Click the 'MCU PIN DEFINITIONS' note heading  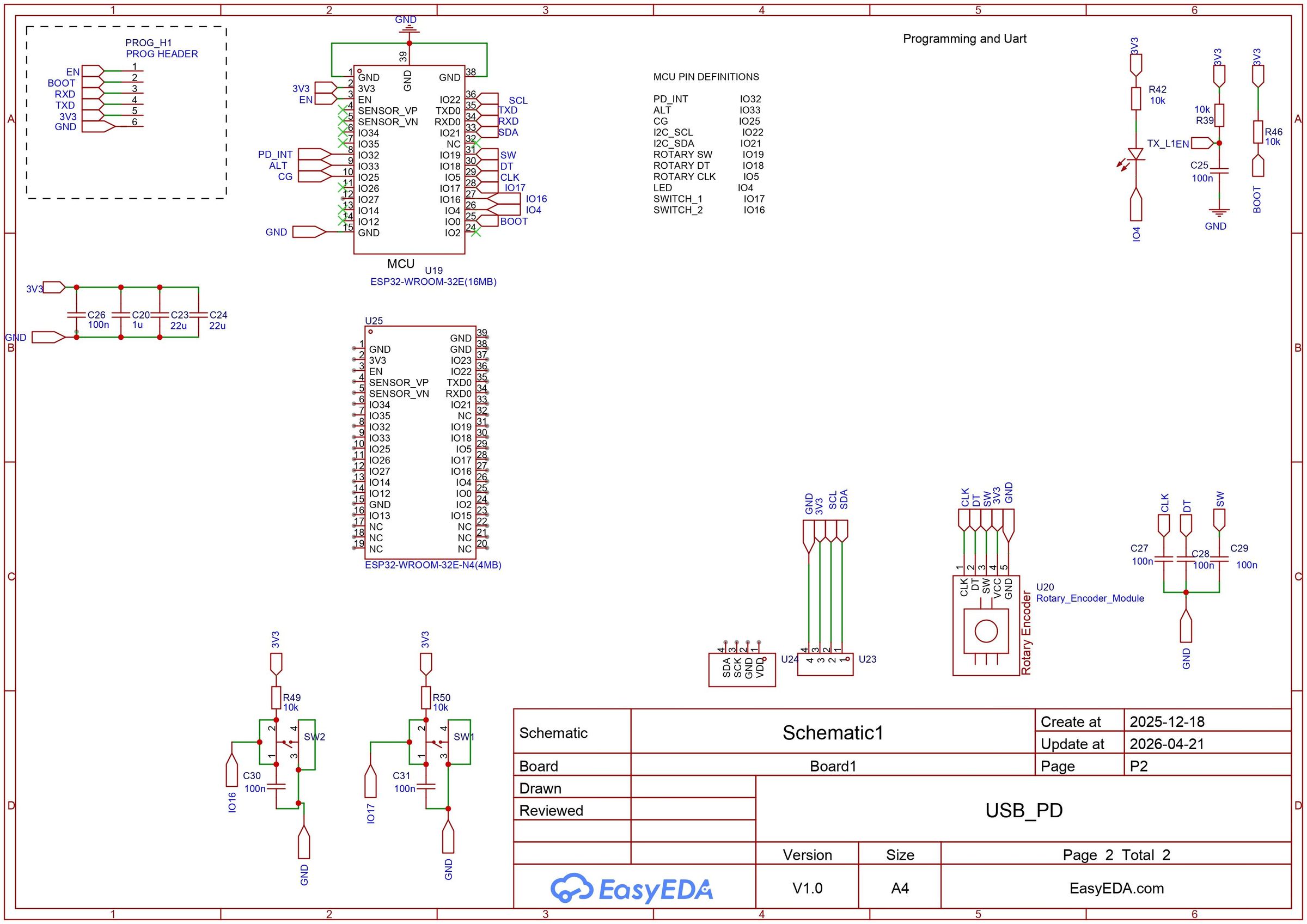tap(706, 77)
